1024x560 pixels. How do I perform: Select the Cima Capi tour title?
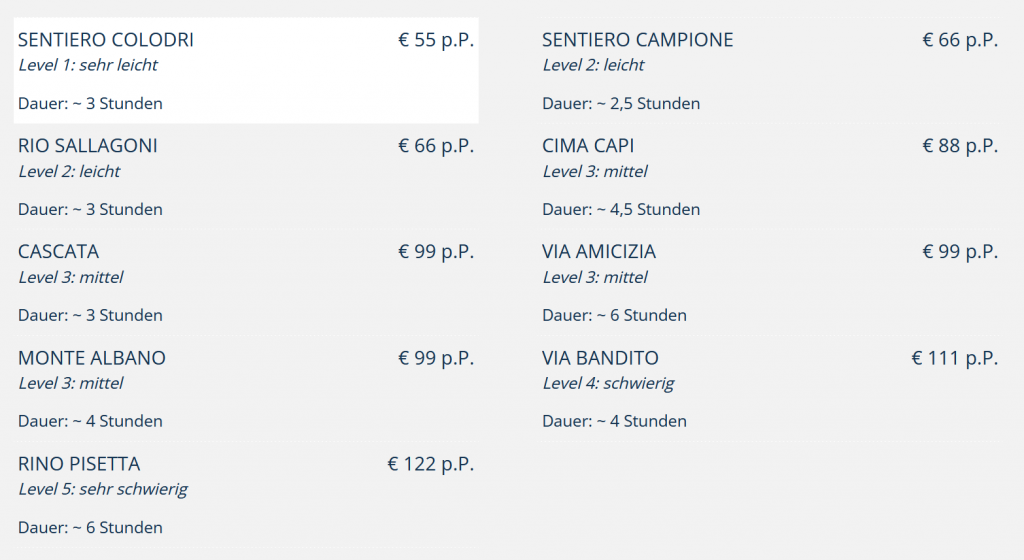point(588,146)
